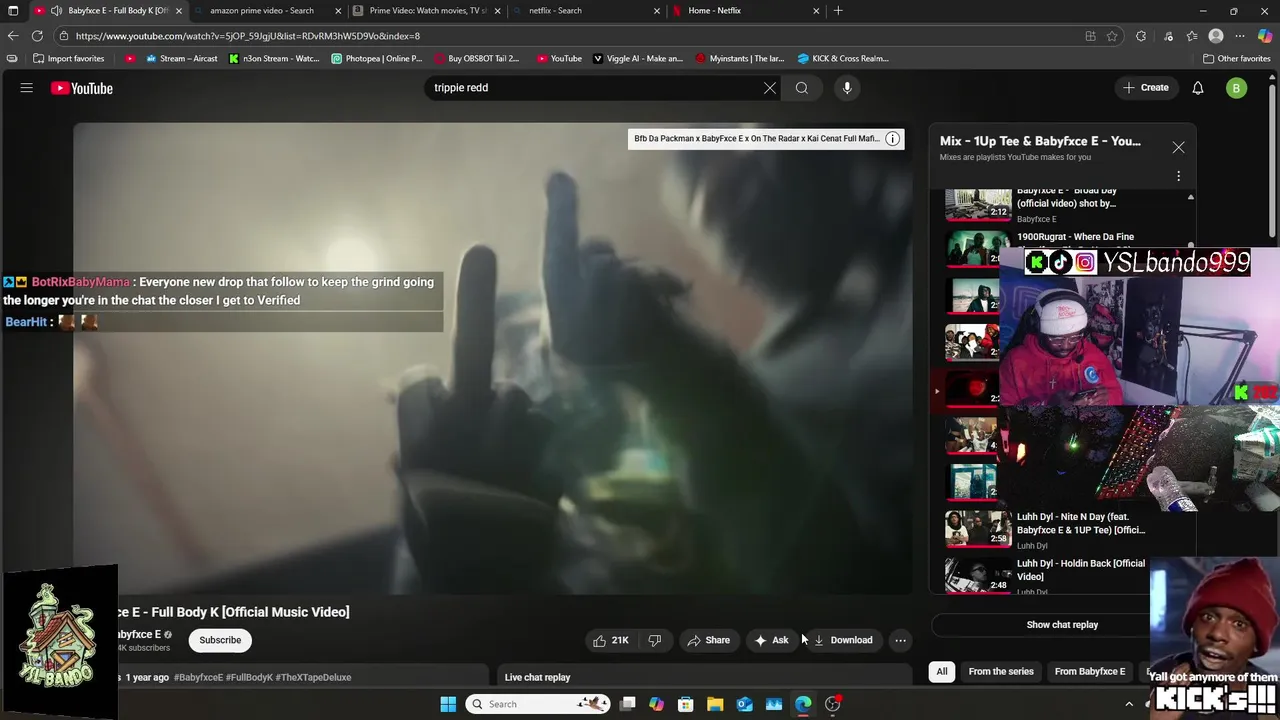Like the video with 21K likes
The height and width of the screenshot is (720, 1280).
610,640
